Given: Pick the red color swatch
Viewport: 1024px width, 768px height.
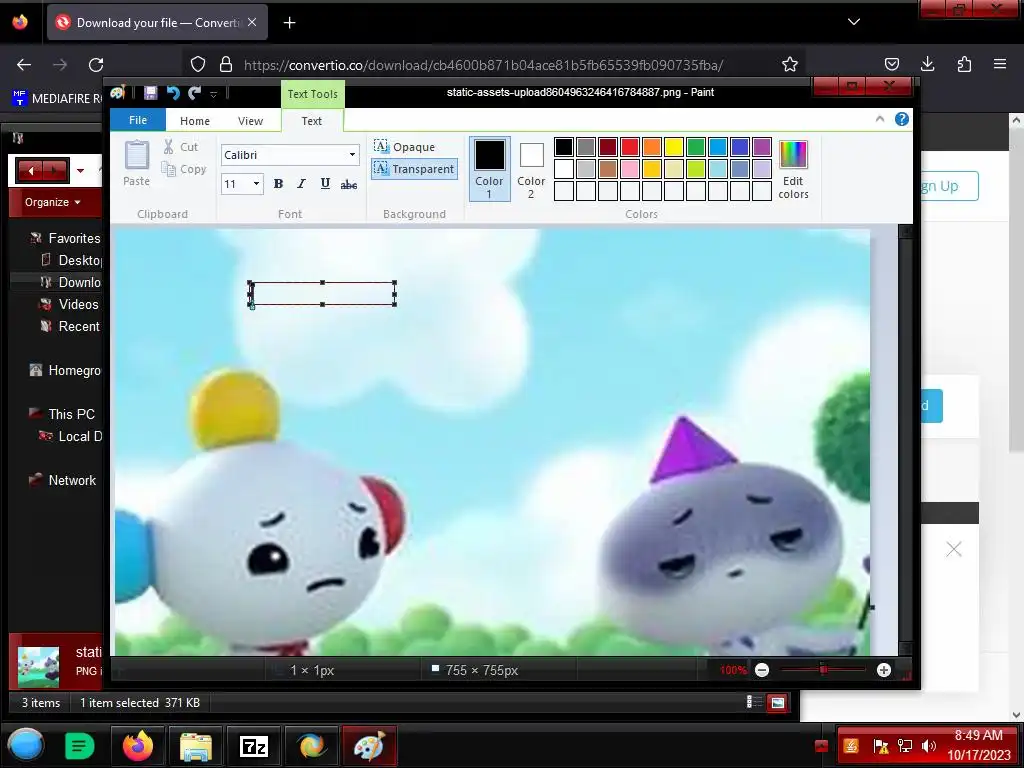Looking at the screenshot, I should [630, 147].
